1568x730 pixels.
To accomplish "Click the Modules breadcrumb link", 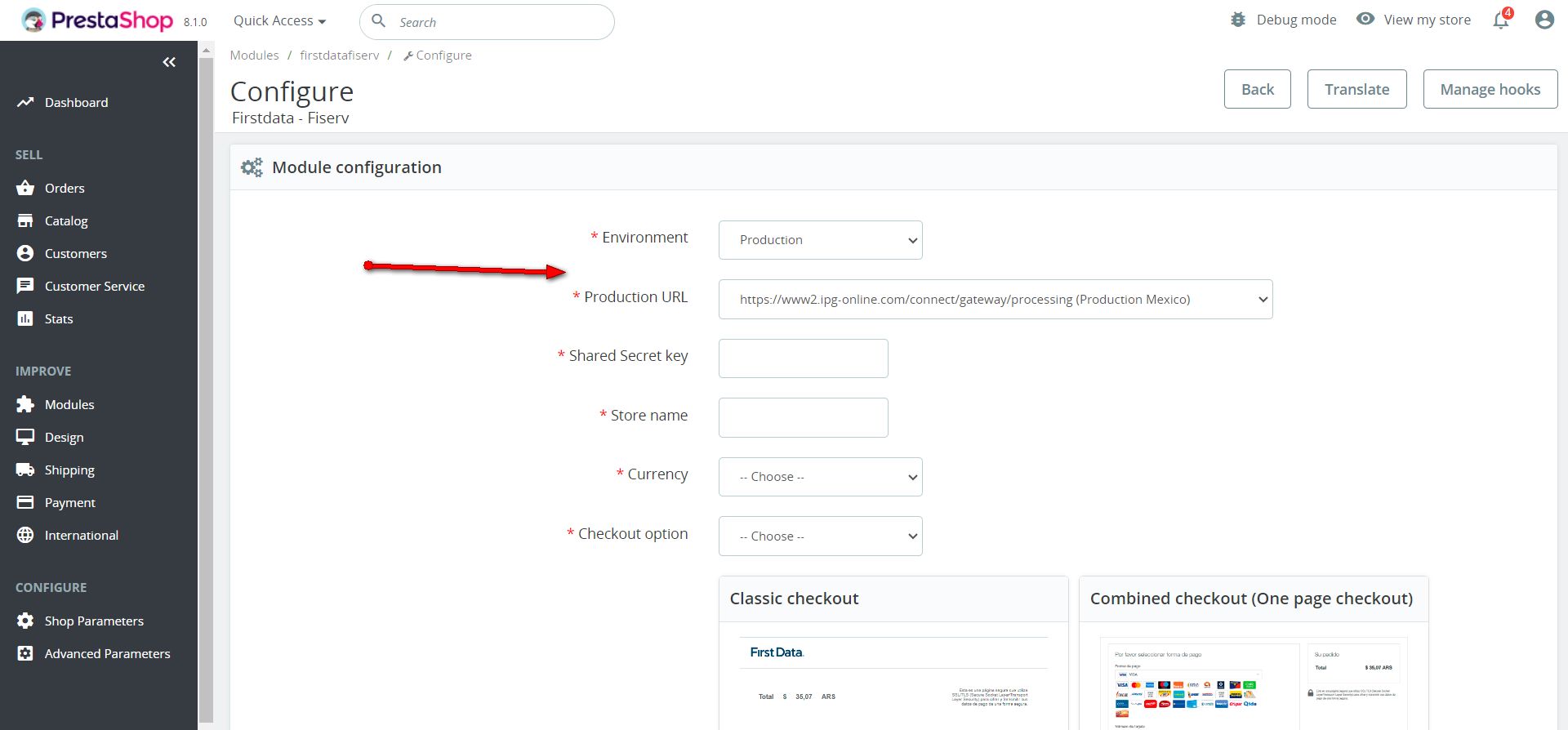I will pyautogui.click(x=254, y=56).
